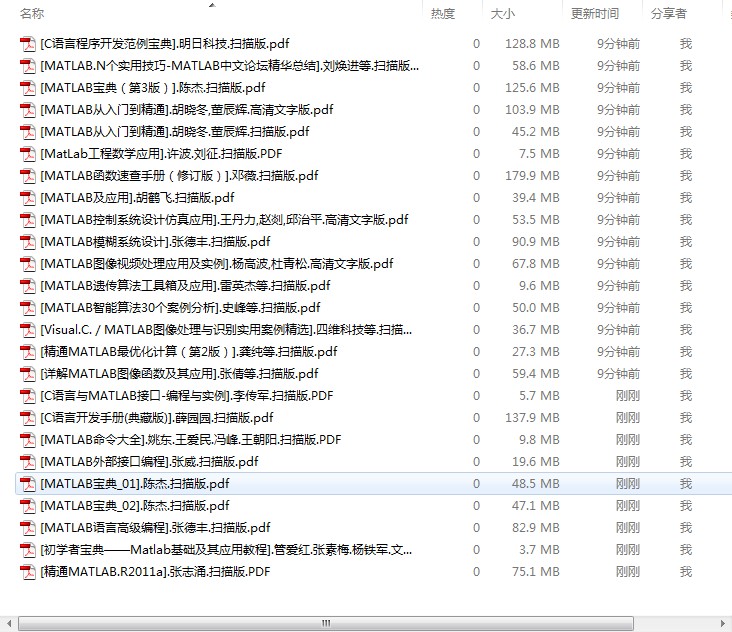The height and width of the screenshot is (632, 732).
Task: Select file name [MATLAB及应用].胡鹤飞.扫描版.pdf
Action: (x=137, y=198)
